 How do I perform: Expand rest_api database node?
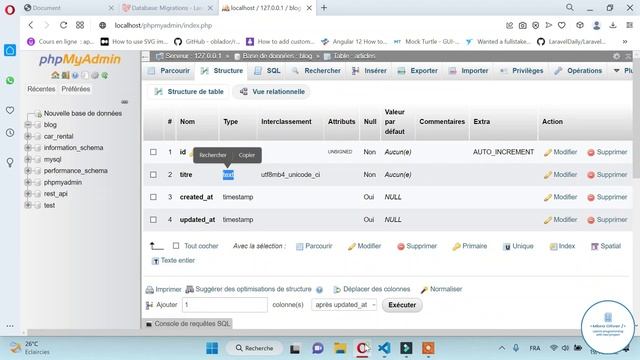(28, 193)
